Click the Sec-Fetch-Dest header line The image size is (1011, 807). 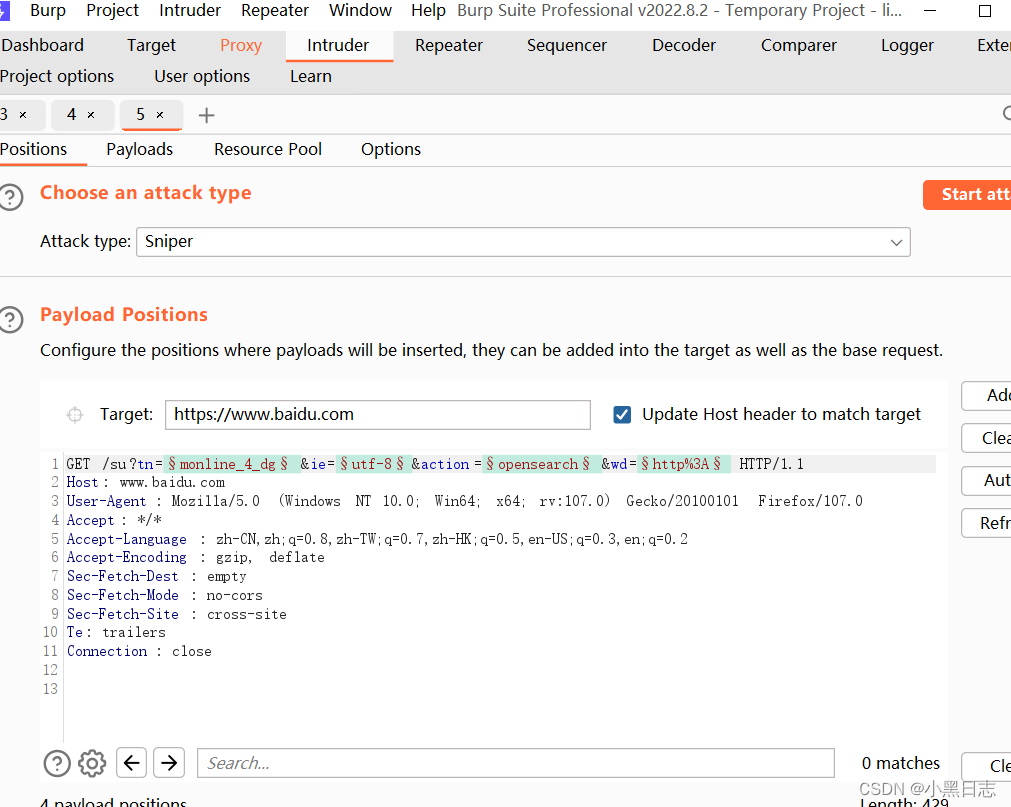pos(157,576)
